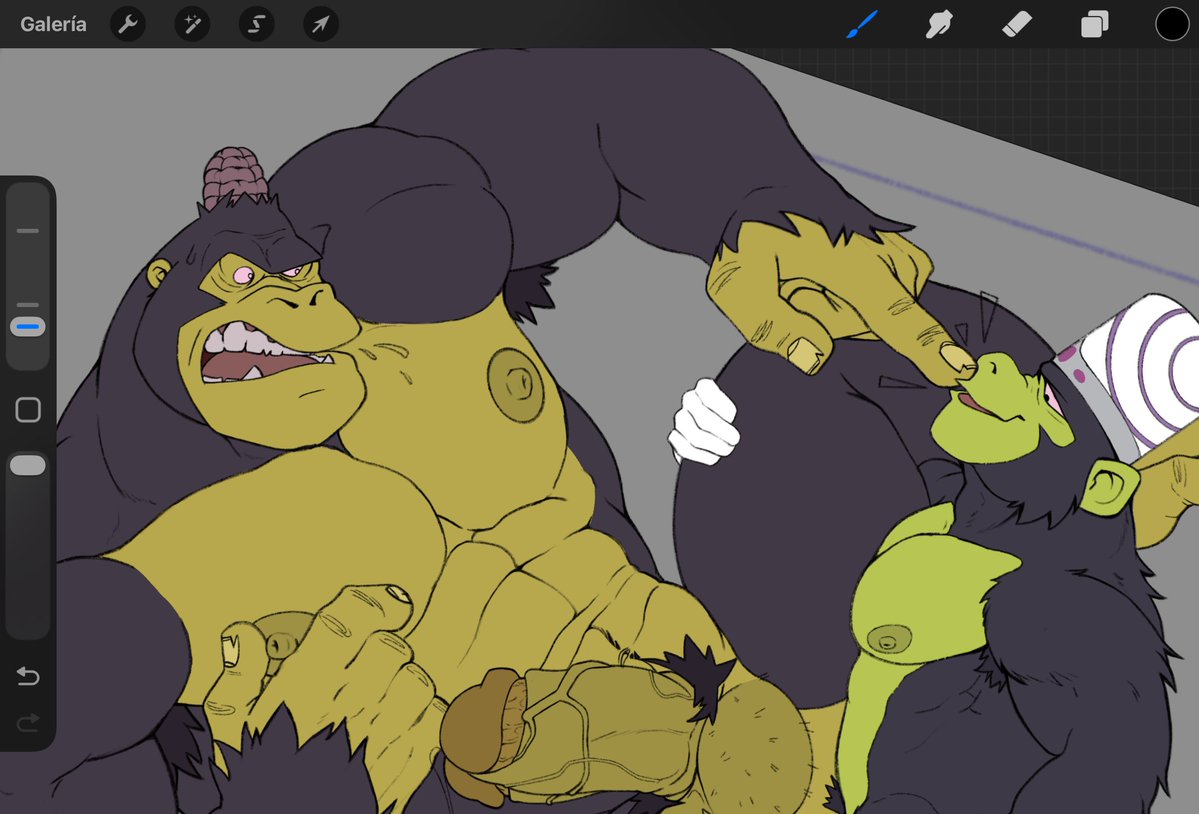The width and height of the screenshot is (1199, 814).
Task: Open the Adjustments magic wand menu
Action: point(192,24)
